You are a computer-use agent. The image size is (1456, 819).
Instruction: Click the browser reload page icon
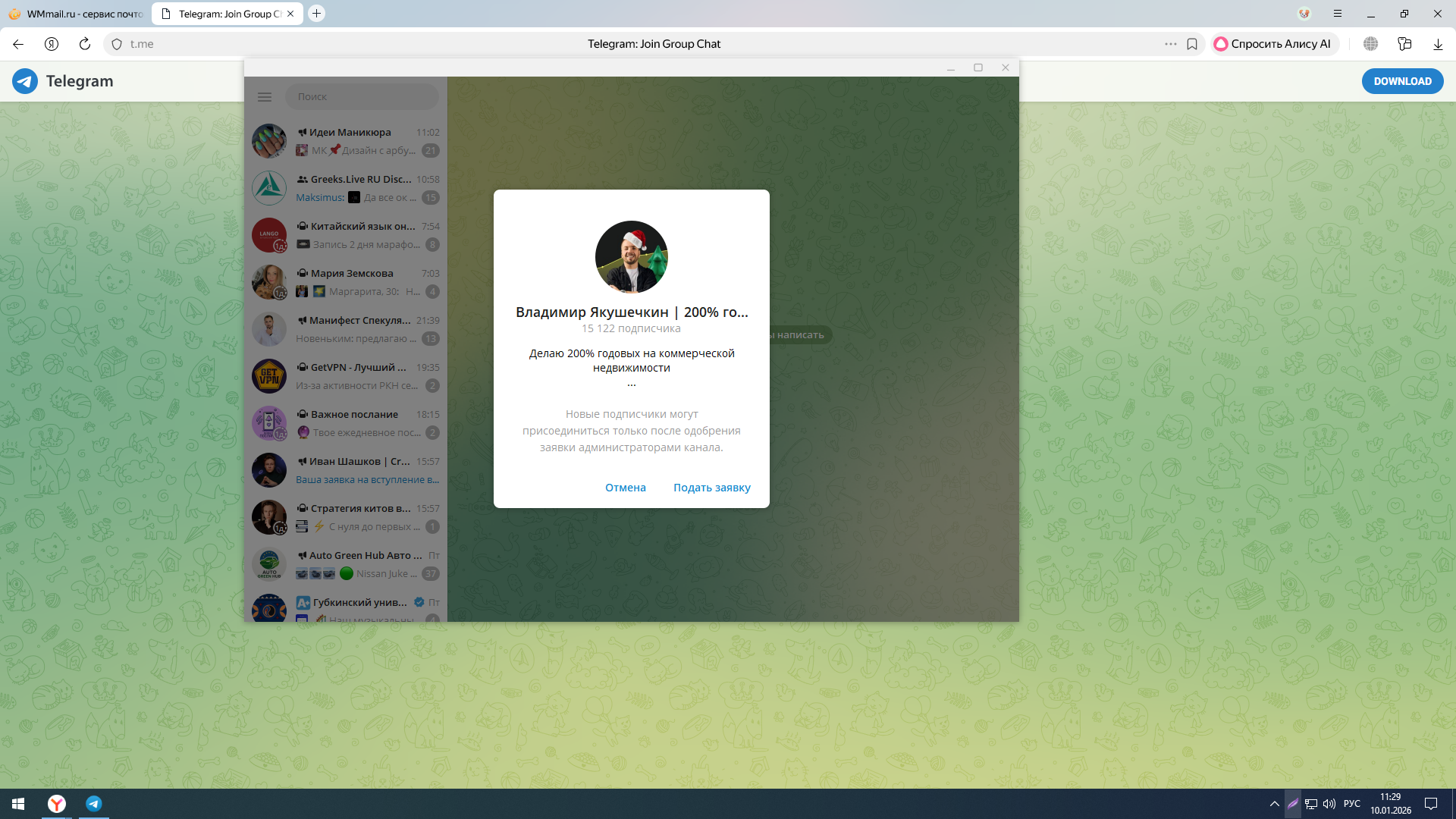point(85,44)
